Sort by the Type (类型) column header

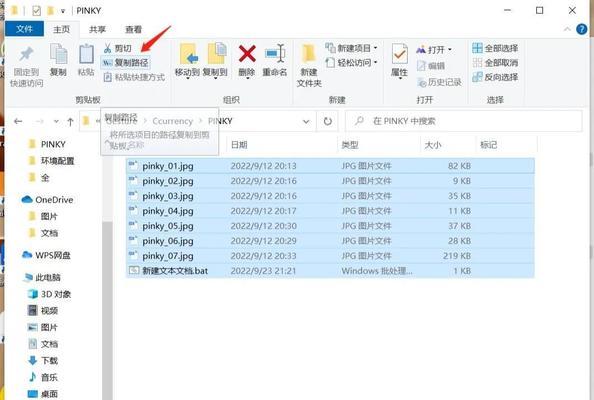coord(379,145)
